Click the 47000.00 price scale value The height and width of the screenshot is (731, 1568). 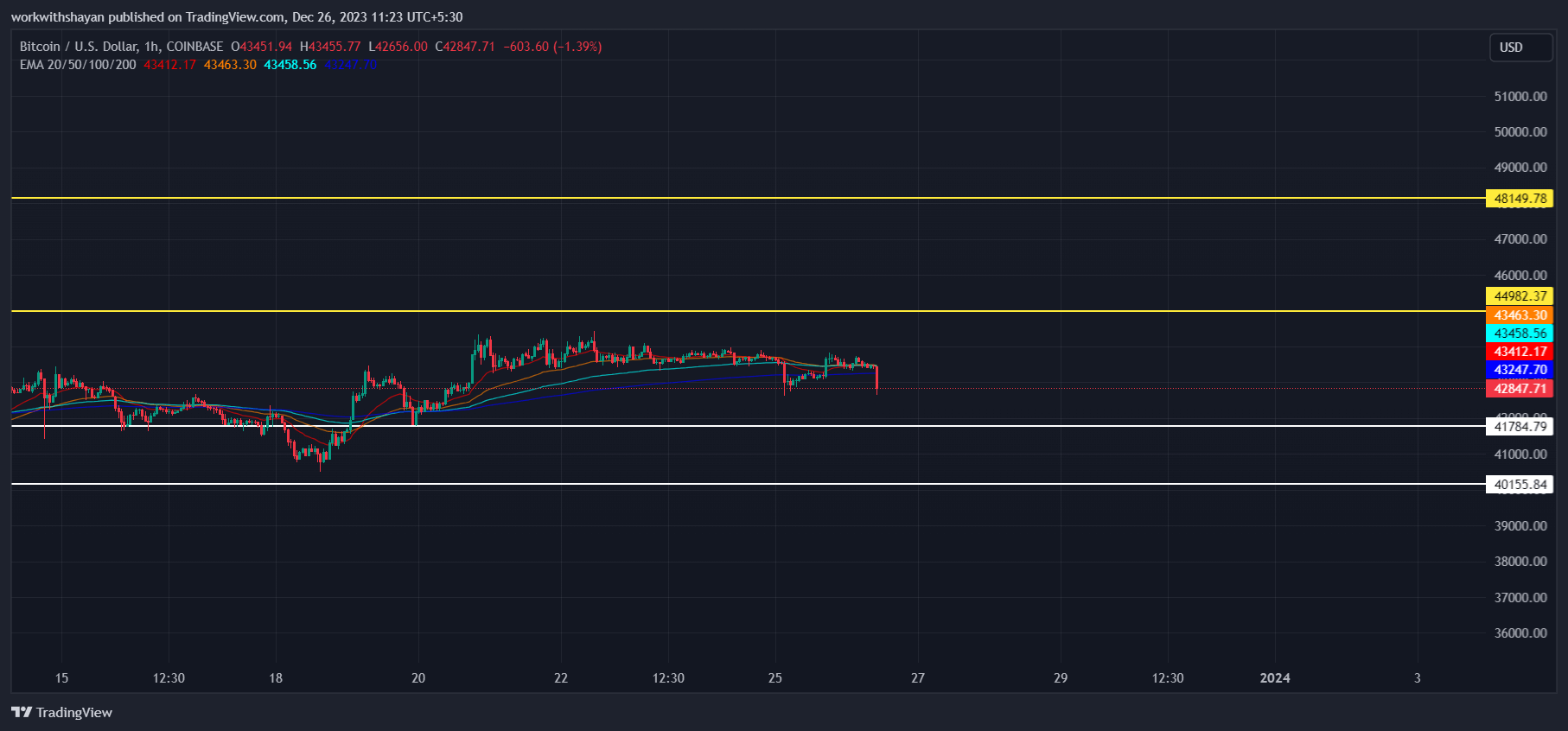tap(1520, 239)
